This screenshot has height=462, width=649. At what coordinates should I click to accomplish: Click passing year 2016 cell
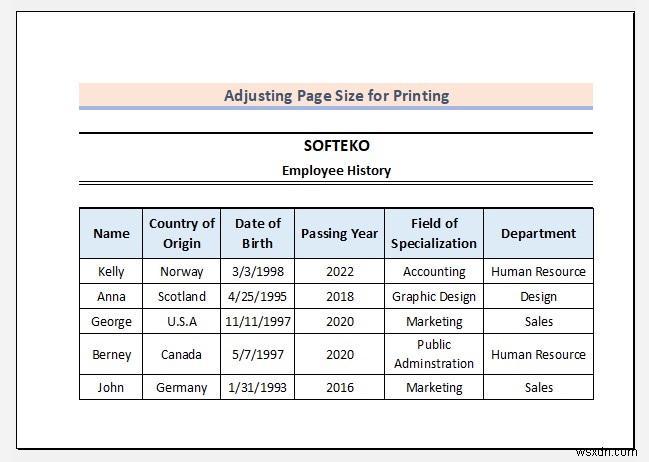[x=339, y=387]
